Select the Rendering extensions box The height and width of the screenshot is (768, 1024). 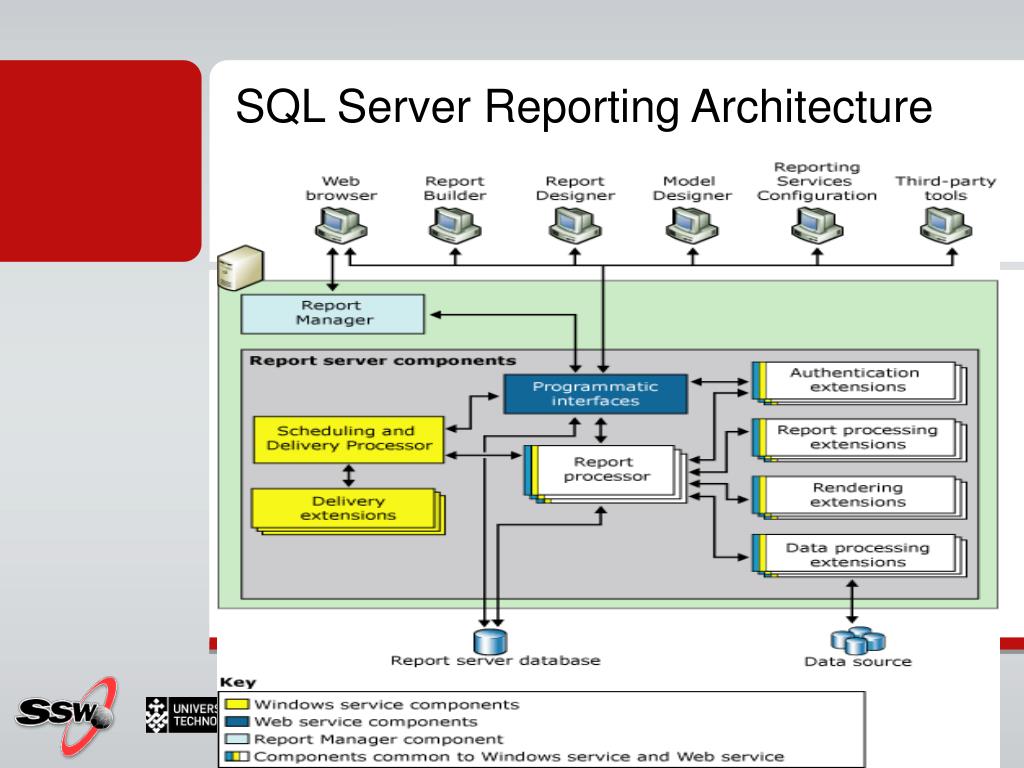coord(859,498)
